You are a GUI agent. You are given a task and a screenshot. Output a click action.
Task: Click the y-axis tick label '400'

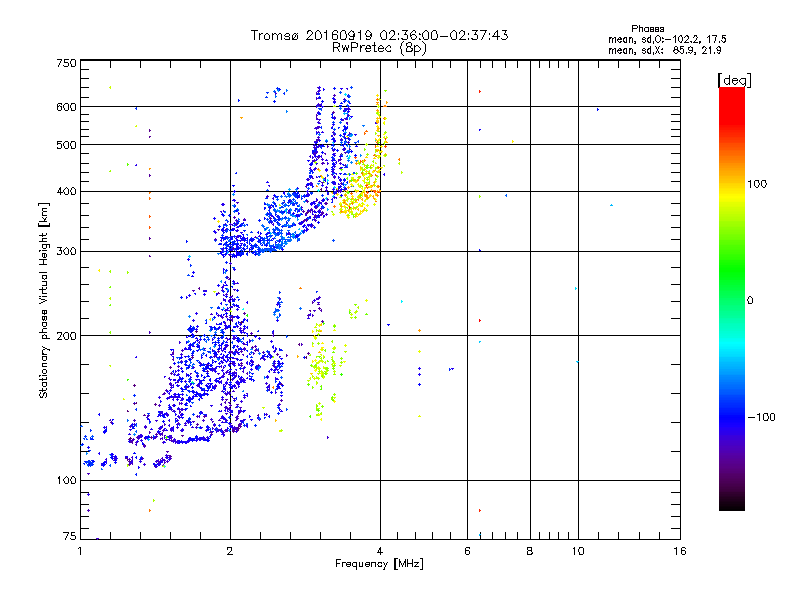[x=66, y=192]
